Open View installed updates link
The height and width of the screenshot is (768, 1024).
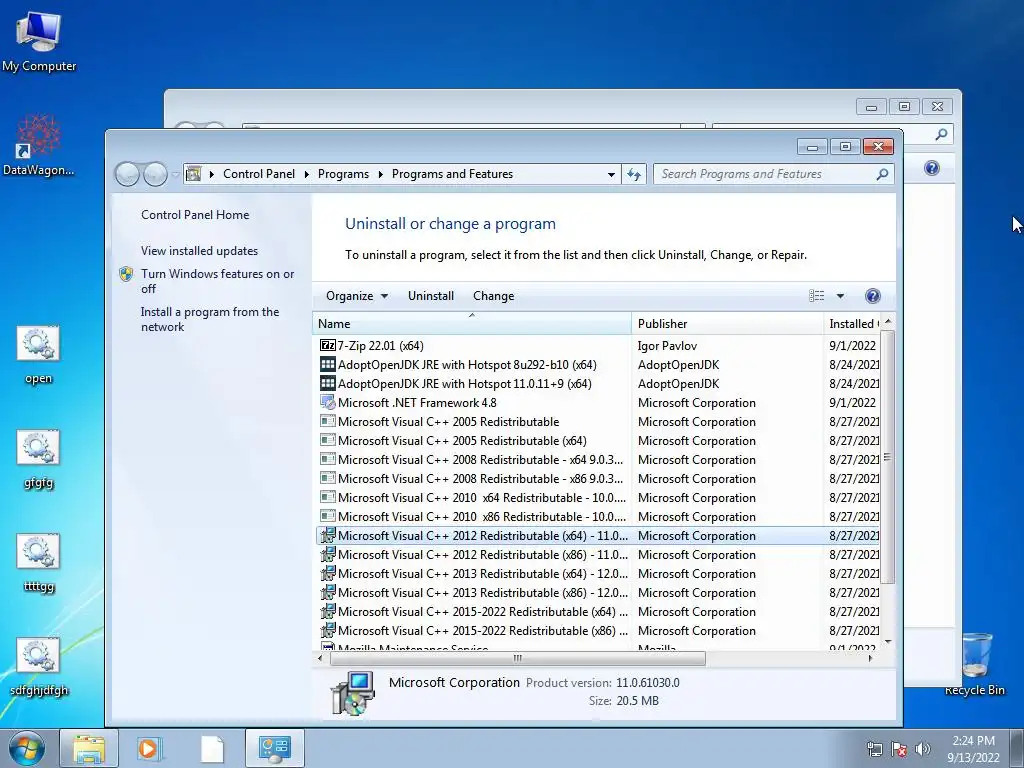coord(199,251)
